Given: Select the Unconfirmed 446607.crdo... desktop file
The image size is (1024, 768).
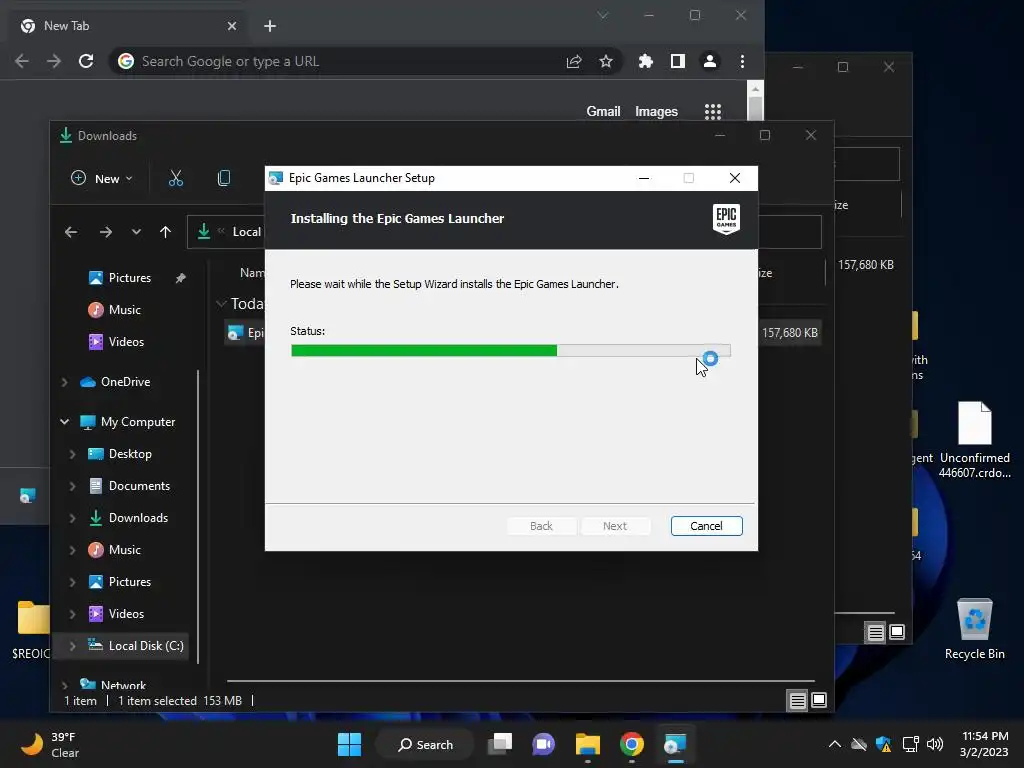Looking at the screenshot, I should tap(974, 440).
